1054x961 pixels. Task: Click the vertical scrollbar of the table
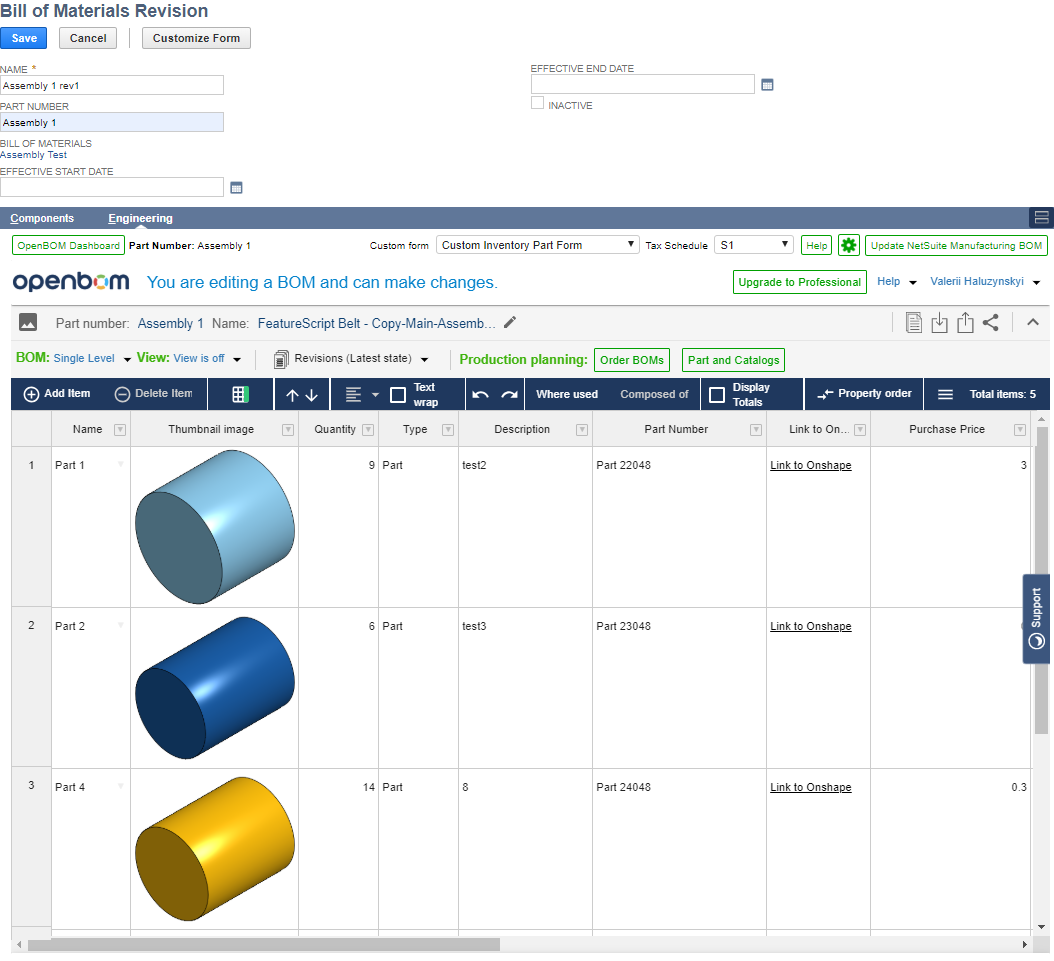(x=1041, y=580)
